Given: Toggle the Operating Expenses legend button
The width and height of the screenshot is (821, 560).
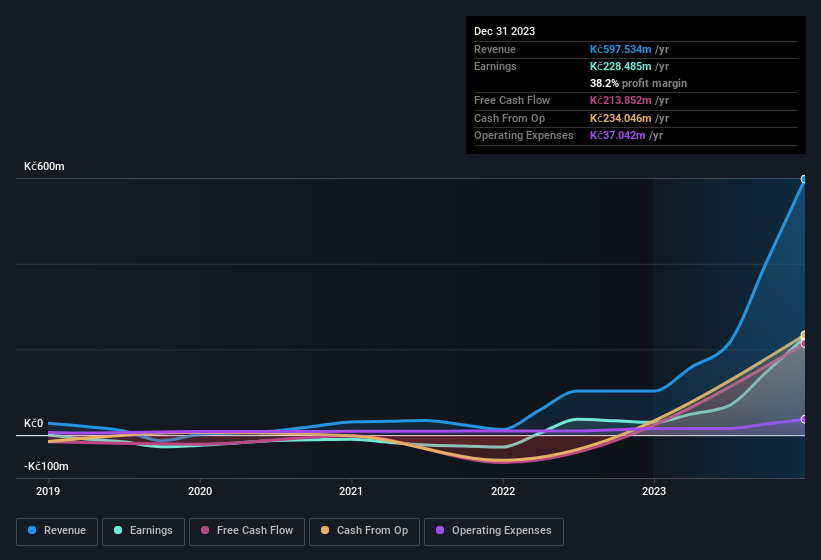Looking at the screenshot, I should point(494,531).
